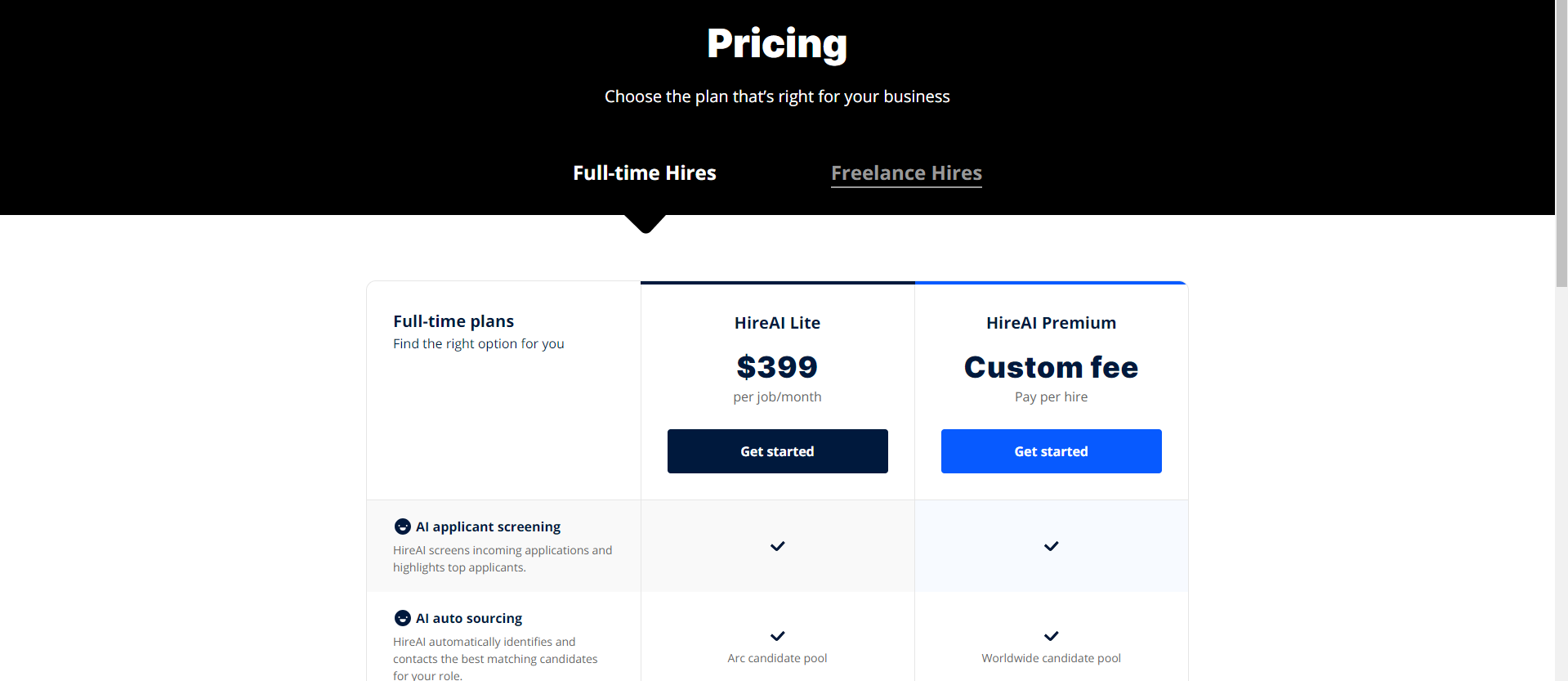Click the Full-time plans section heading
The width and height of the screenshot is (1568, 681).
click(453, 321)
